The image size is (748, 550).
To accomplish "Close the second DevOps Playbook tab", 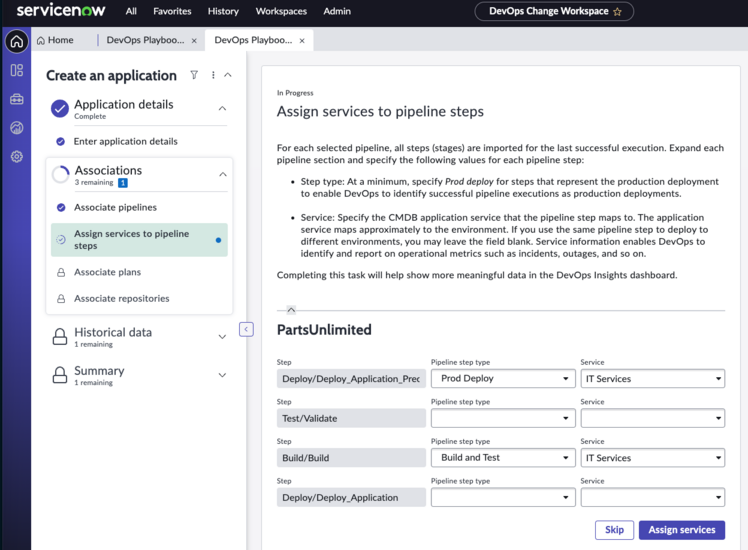I will coord(302,41).
